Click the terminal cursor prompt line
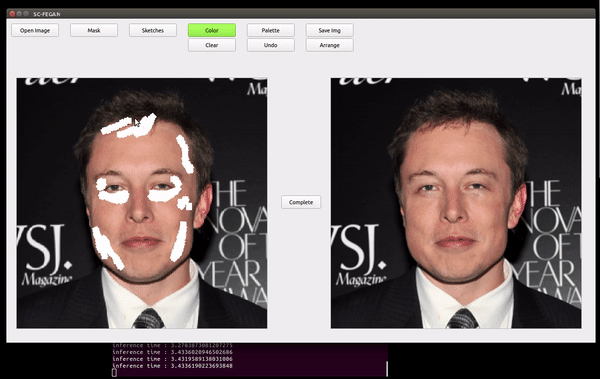Viewport: 600px width, 379px height. (x=114, y=372)
